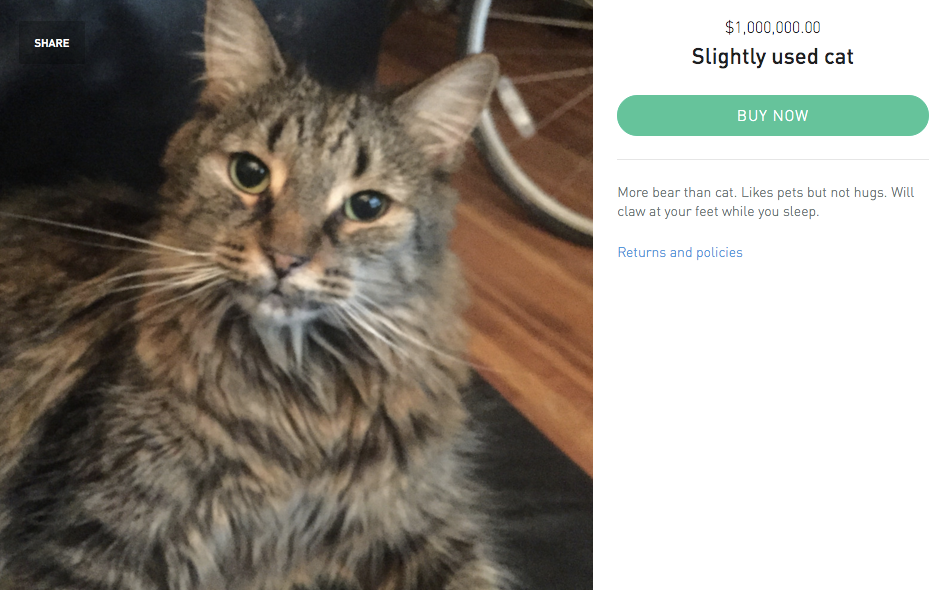
Task: Click the sentence about clawing at your feet
Action: [x=765, y=202]
